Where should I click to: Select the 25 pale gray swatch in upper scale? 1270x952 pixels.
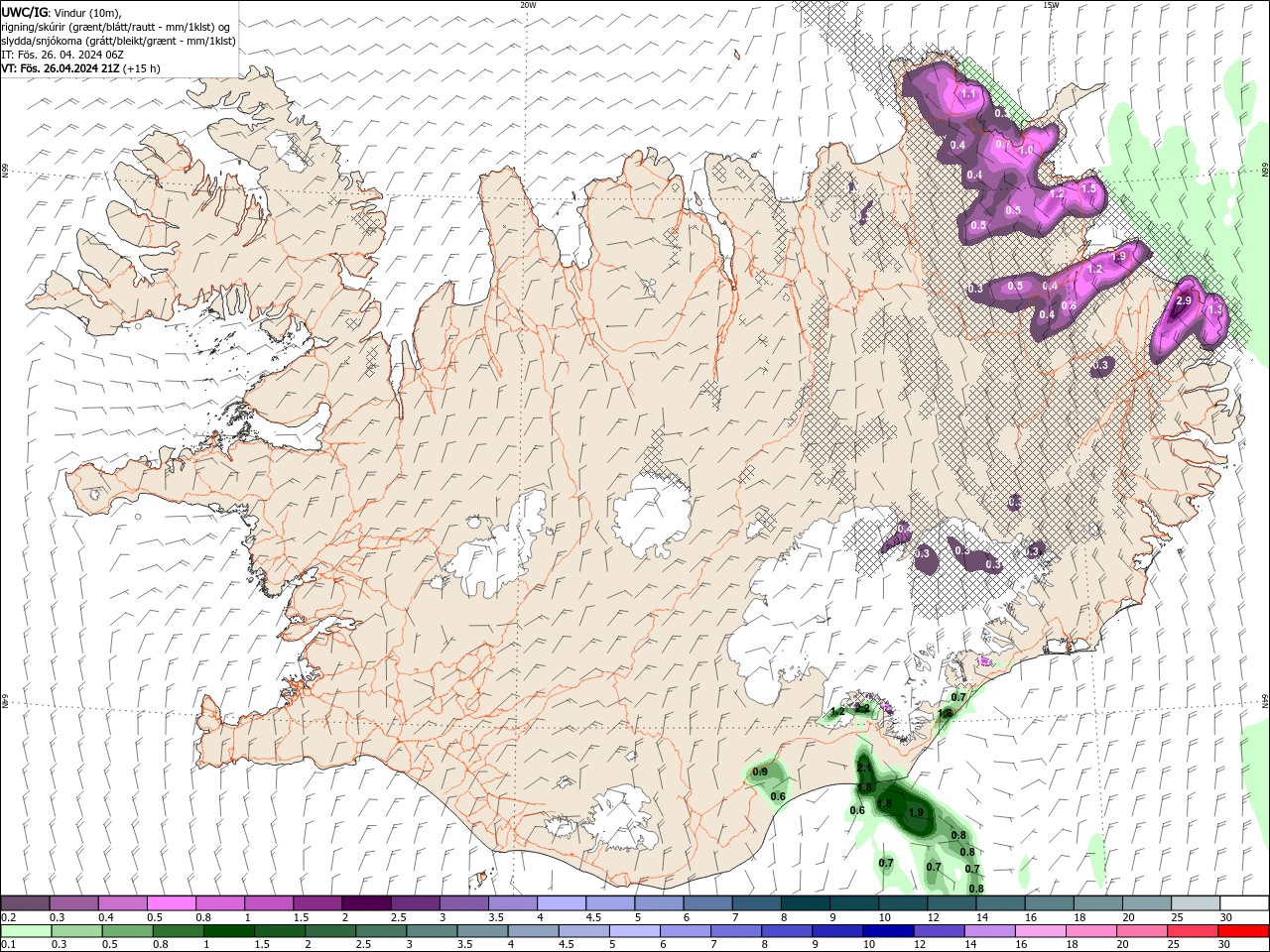coord(1195,903)
